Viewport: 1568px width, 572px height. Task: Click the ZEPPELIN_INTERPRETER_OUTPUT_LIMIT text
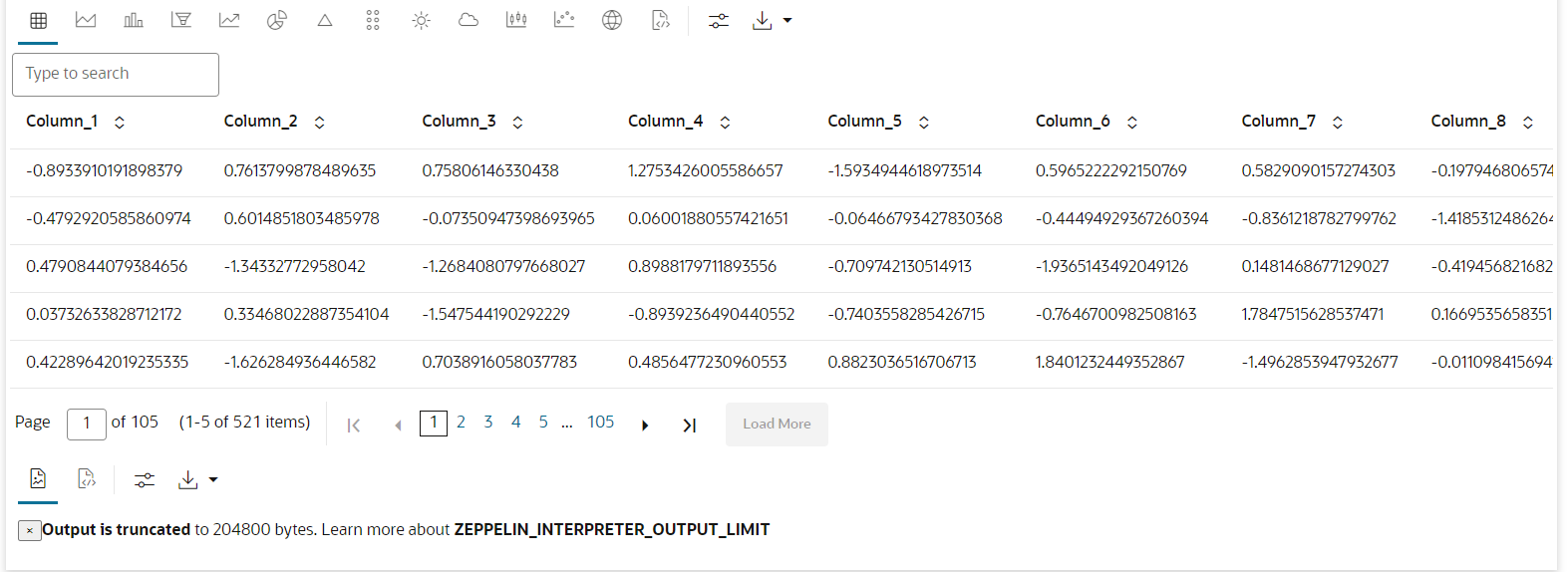coord(612,530)
